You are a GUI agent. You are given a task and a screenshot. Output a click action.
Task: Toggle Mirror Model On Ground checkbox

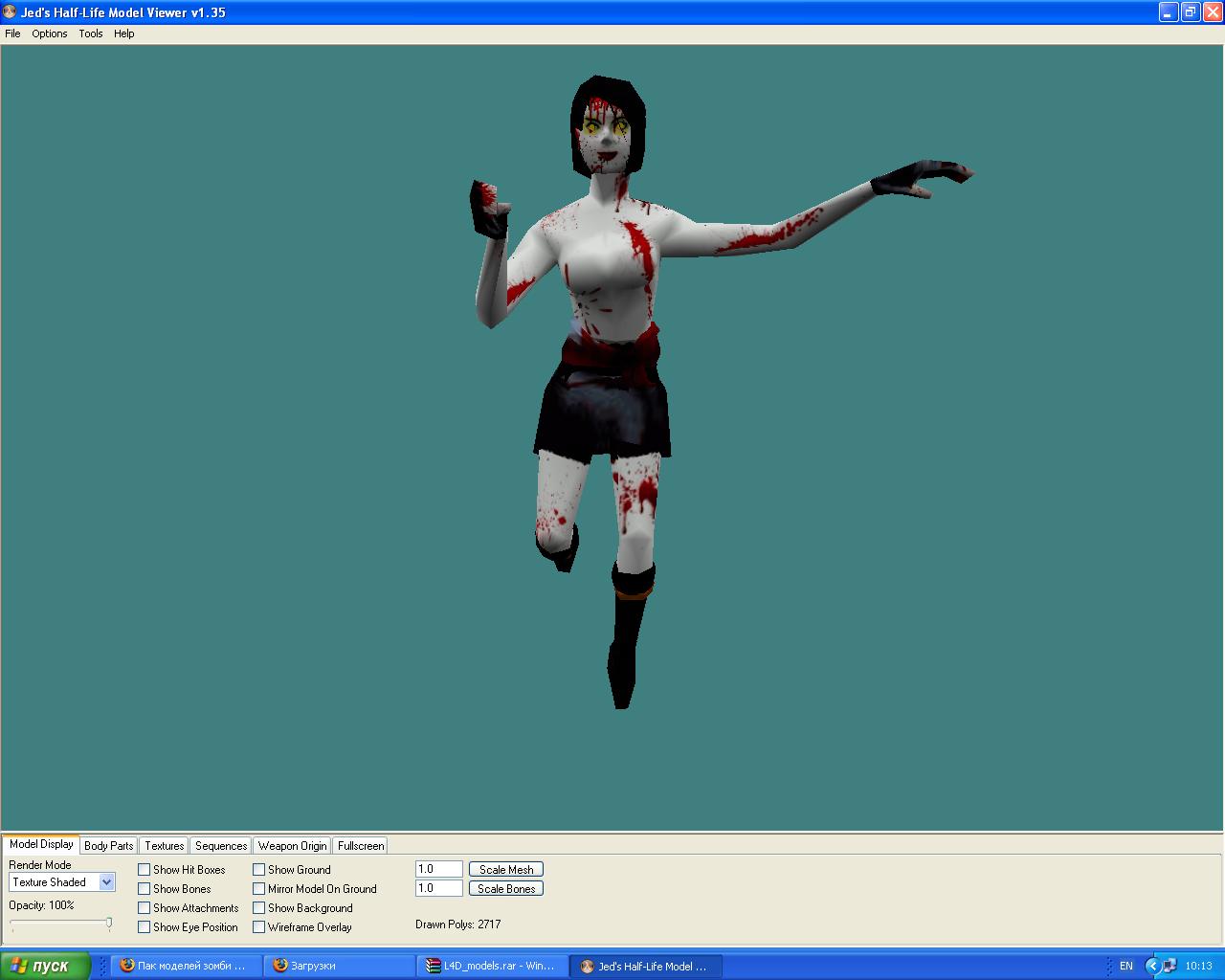[259, 889]
